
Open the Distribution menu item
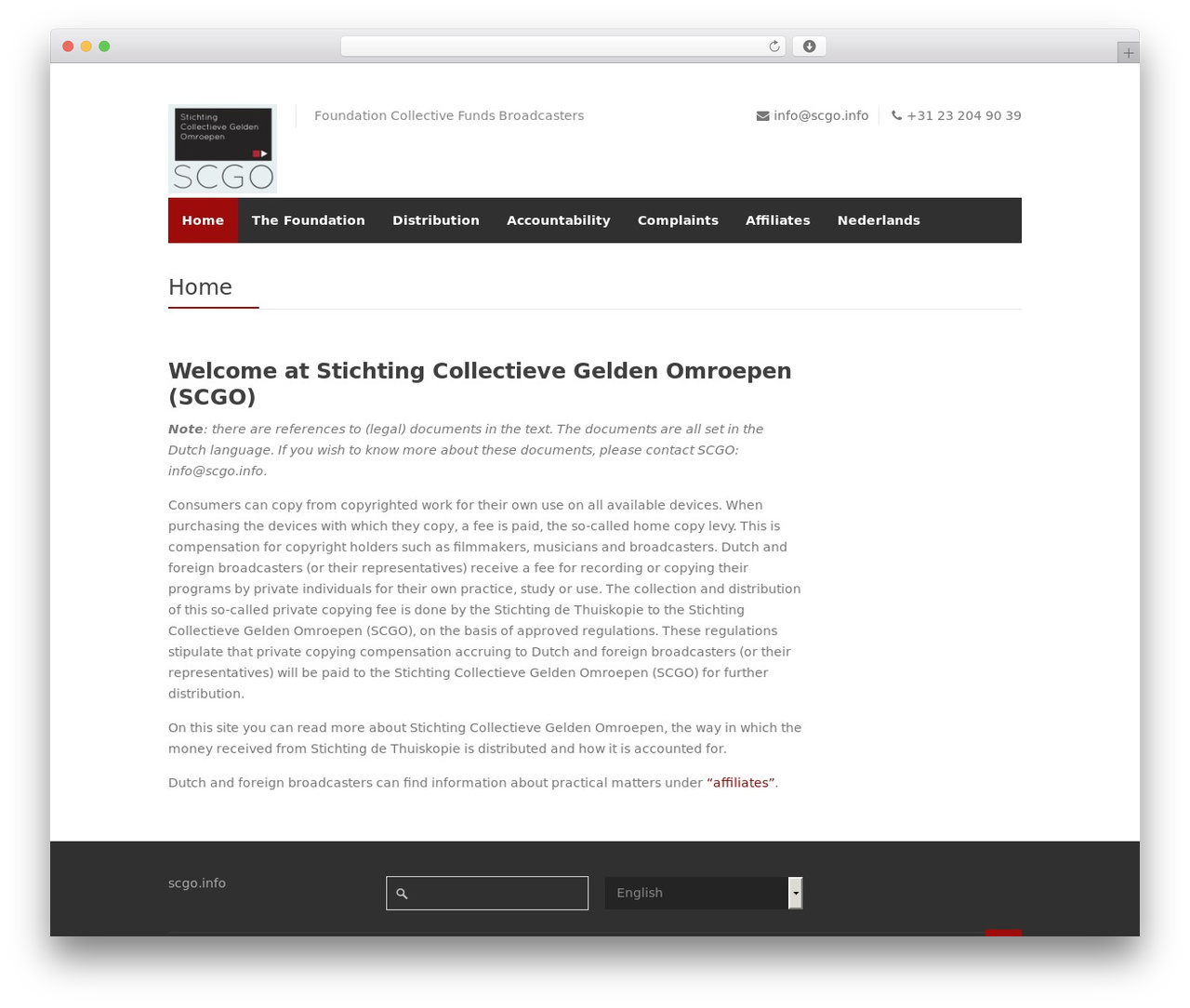pos(436,220)
